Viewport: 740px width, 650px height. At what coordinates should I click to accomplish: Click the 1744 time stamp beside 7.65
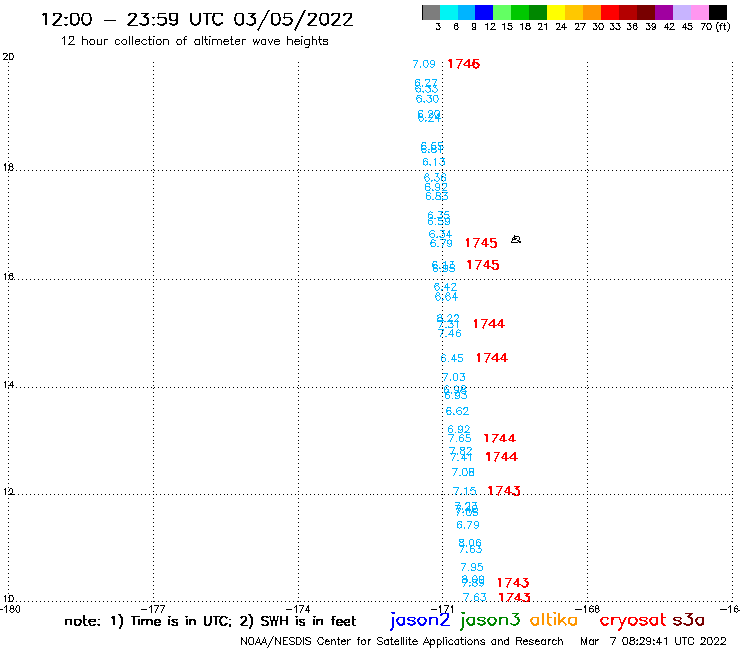[500, 438]
